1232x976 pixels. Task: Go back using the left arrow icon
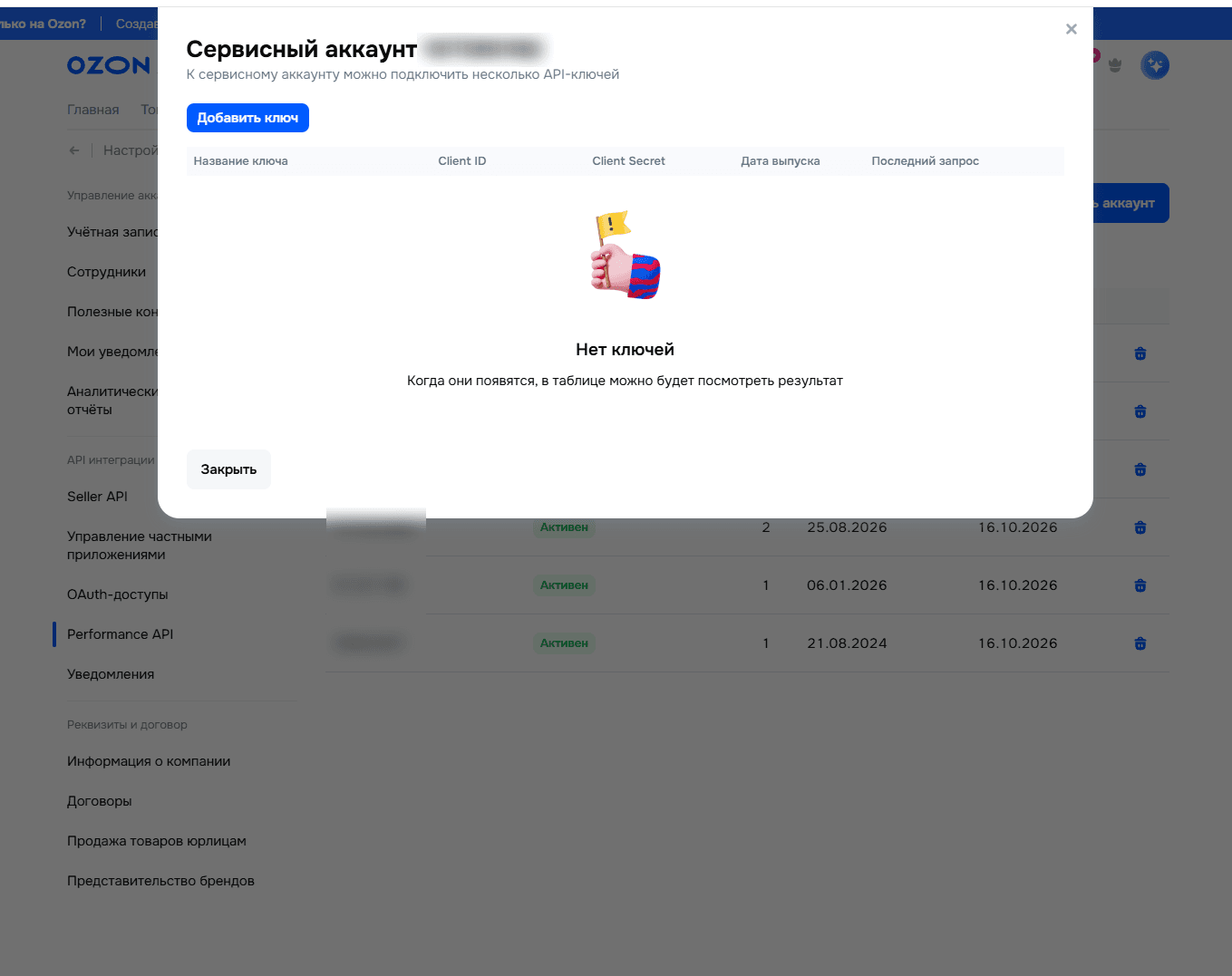(x=74, y=150)
